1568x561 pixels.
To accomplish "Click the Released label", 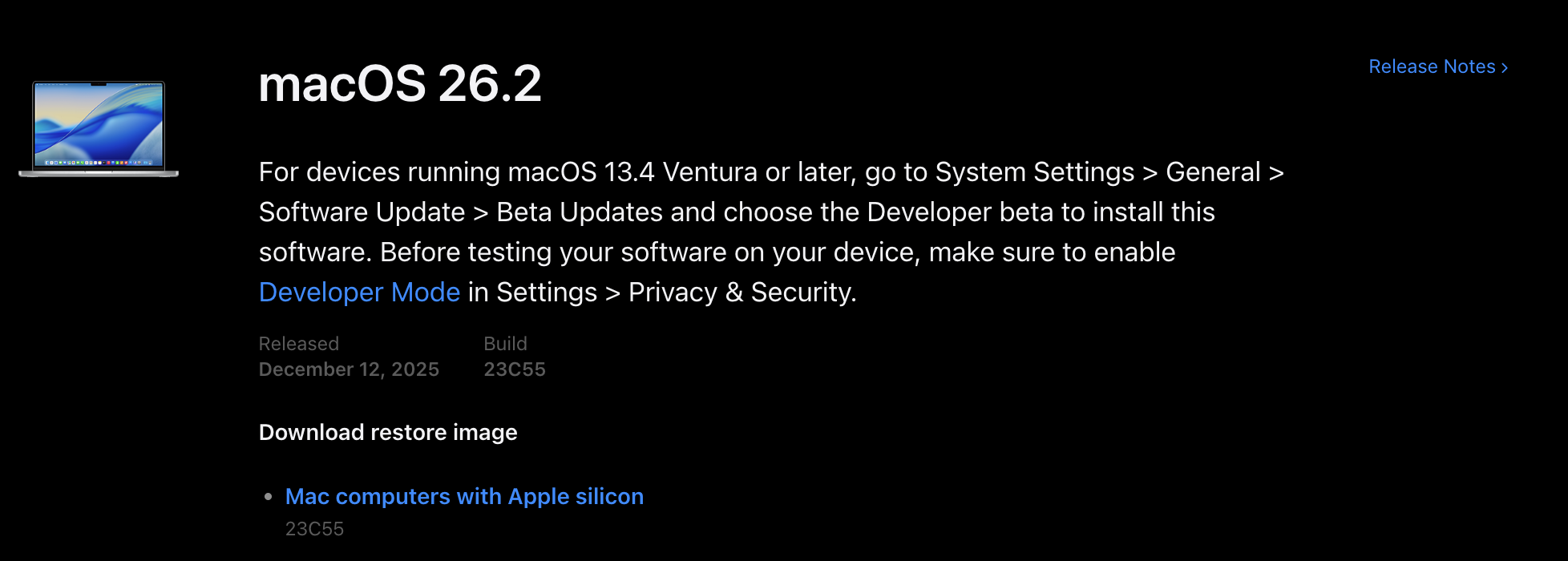I will coord(299,343).
